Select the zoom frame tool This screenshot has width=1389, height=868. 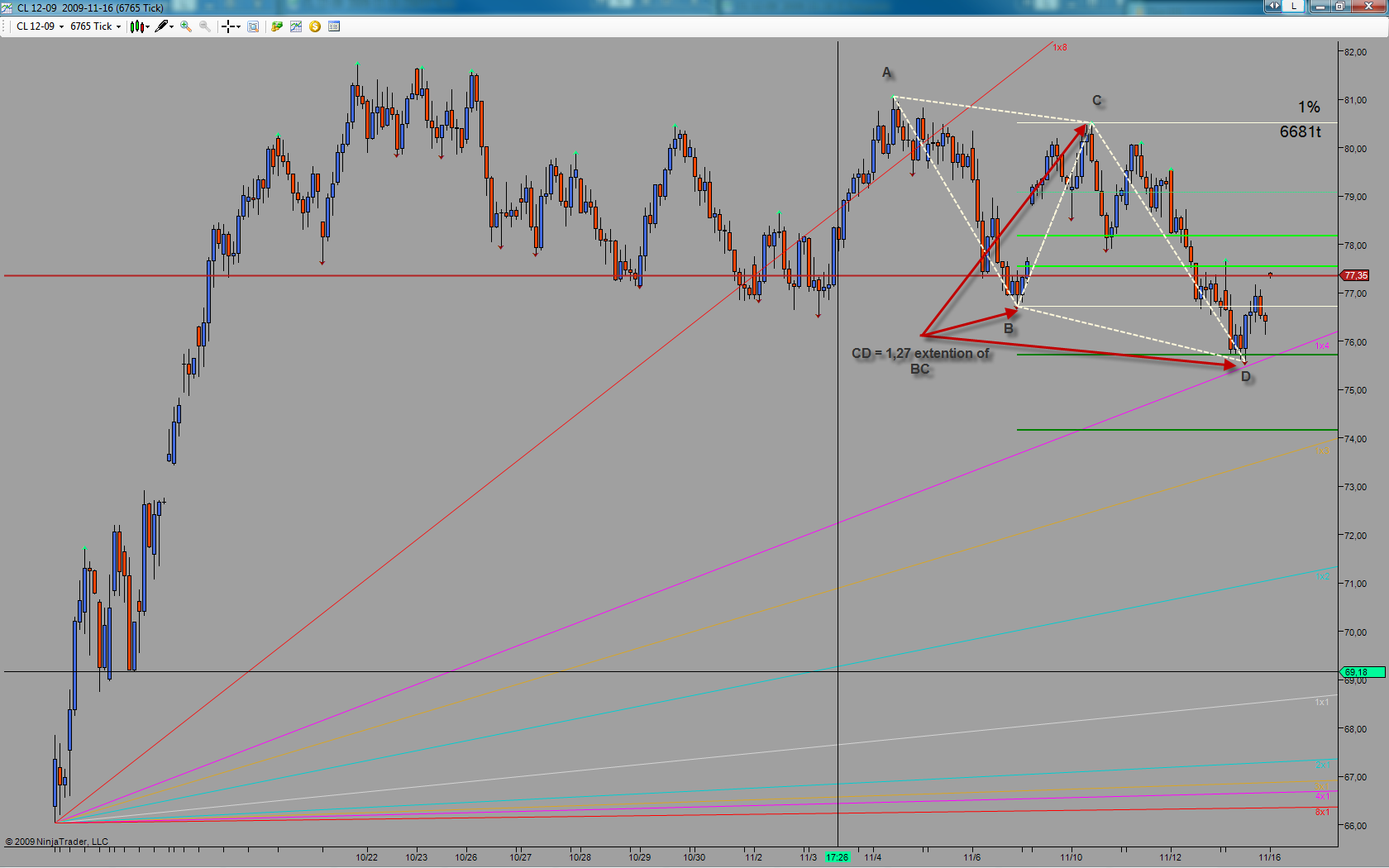pyautogui.click(x=253, y=26)
